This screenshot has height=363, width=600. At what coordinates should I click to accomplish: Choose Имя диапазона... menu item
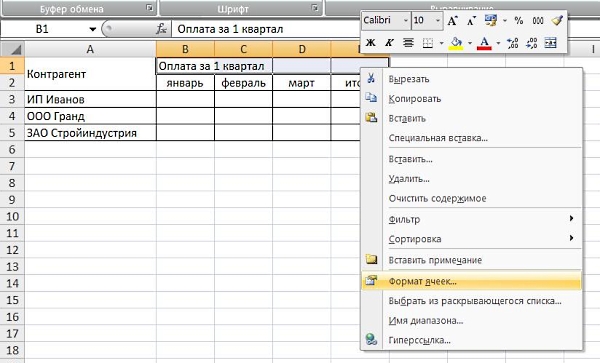(471, 321)
